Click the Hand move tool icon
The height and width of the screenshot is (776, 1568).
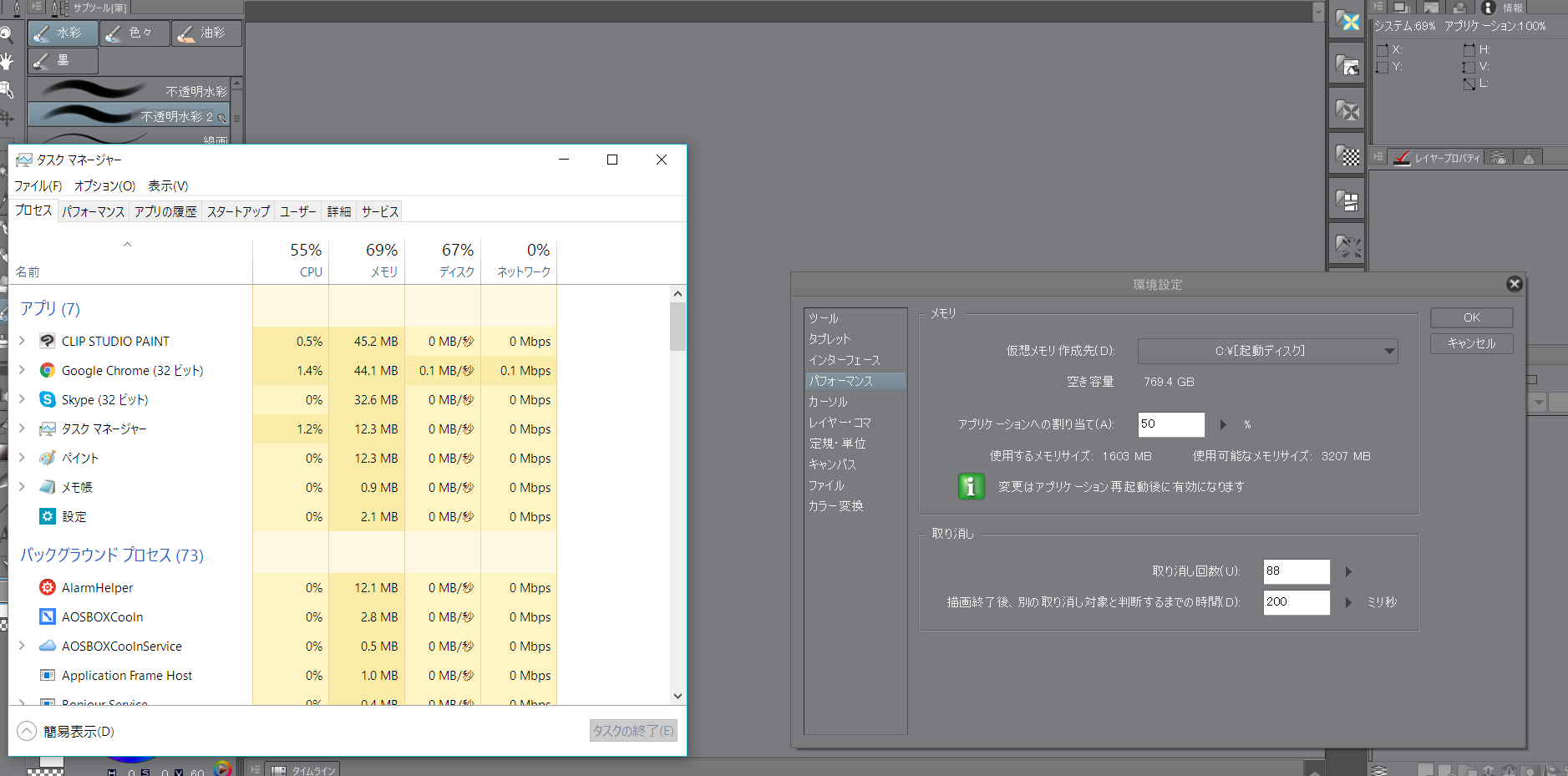(x=7, y=61)
